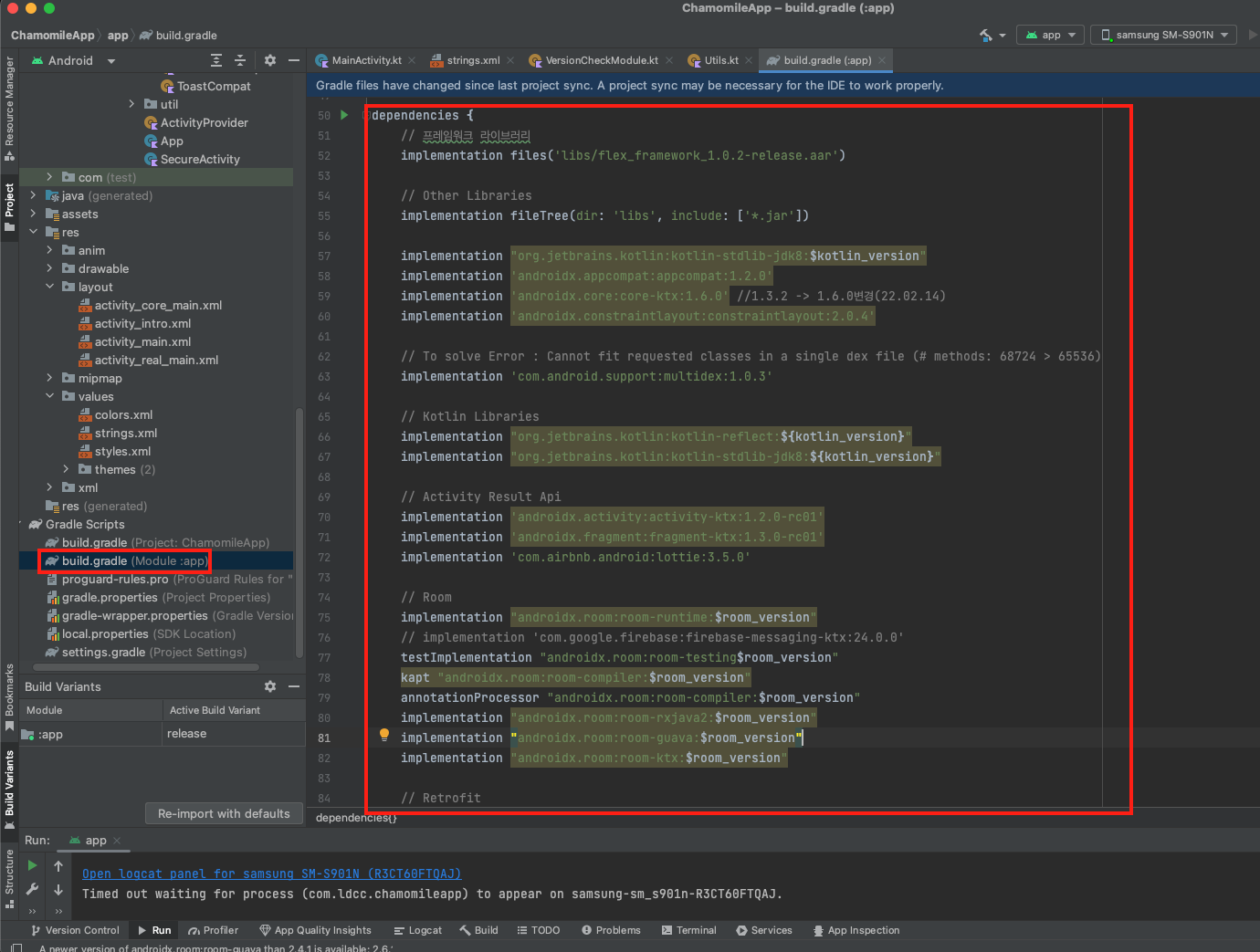
Task: Collapse the layout folder in the tree
Action: (49, 287)
